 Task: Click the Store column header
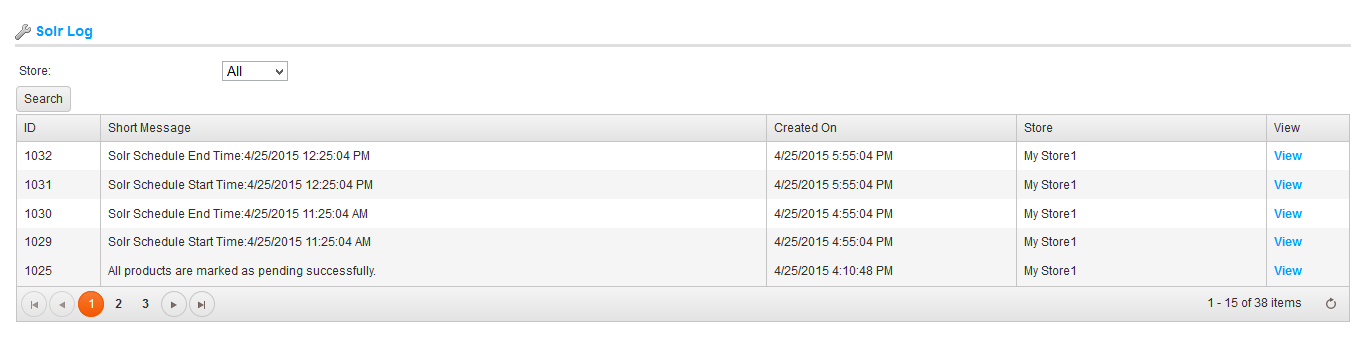click(x=1141, y=128)
